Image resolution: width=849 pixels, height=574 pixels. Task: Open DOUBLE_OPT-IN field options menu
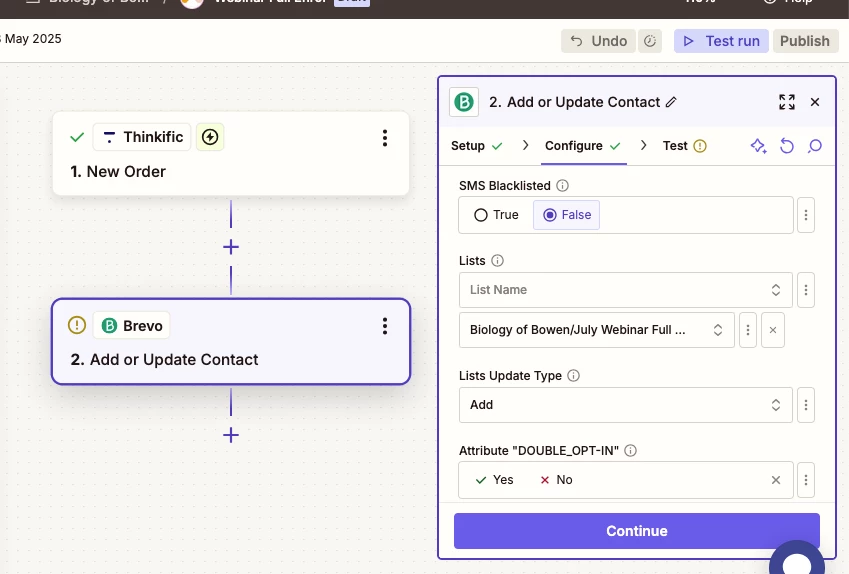[806, 480]
